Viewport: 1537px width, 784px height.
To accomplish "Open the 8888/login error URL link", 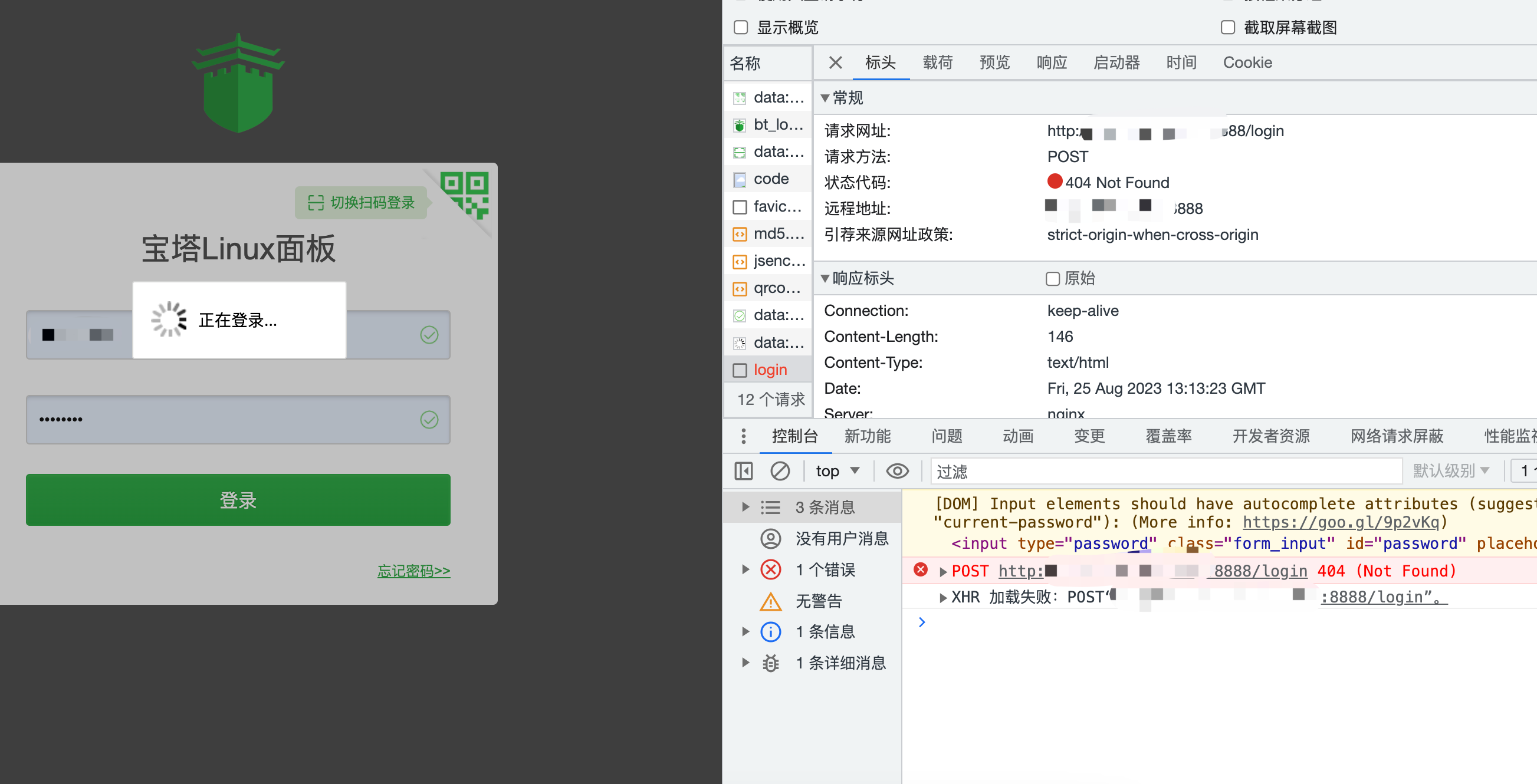I will click(x=1152, y=571).
